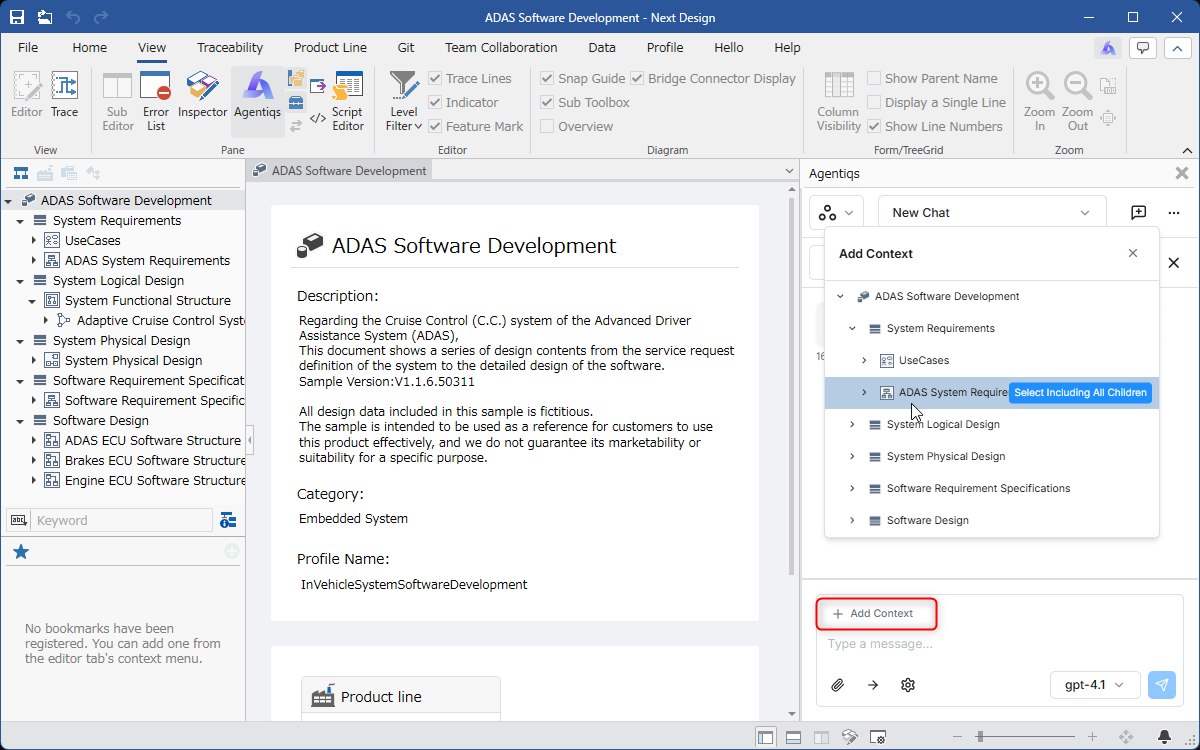Switch to the Home ribbon tab
1200x750 pixels.
(x=89, y=47)
